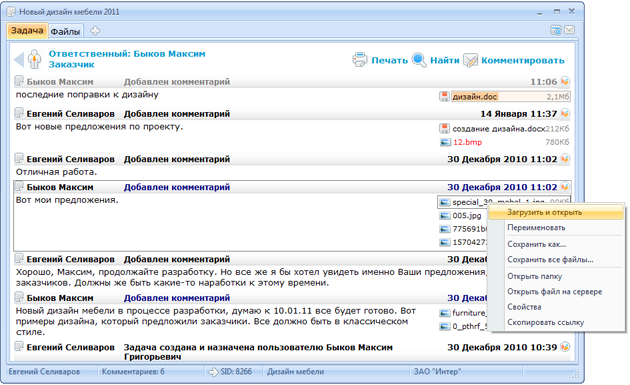
Task: Click the Евгений Селиваров status bar entry
Action: [x=44, y=372]
